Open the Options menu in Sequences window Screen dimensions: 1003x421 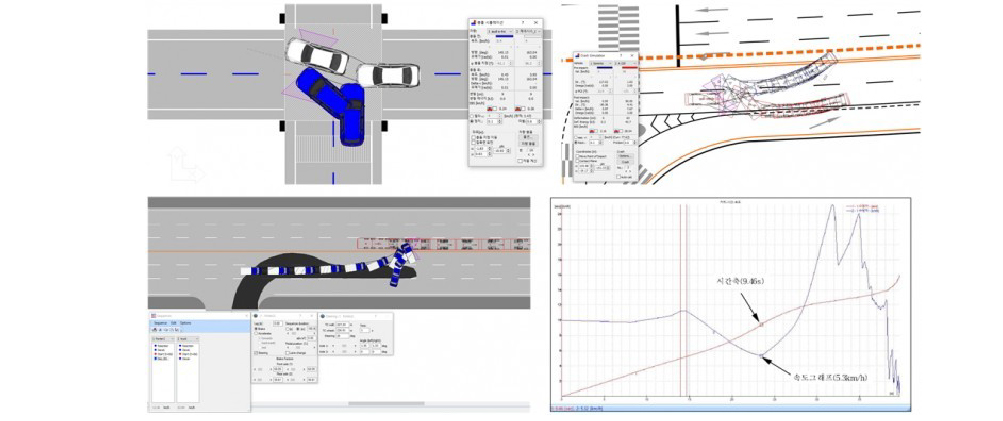pos(187,324)
